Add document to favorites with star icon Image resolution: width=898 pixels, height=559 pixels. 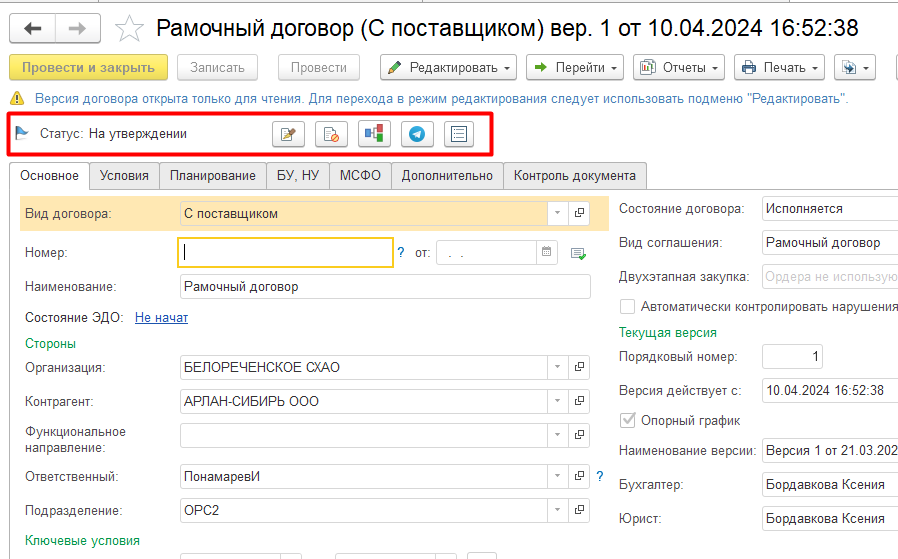[130, 29]
